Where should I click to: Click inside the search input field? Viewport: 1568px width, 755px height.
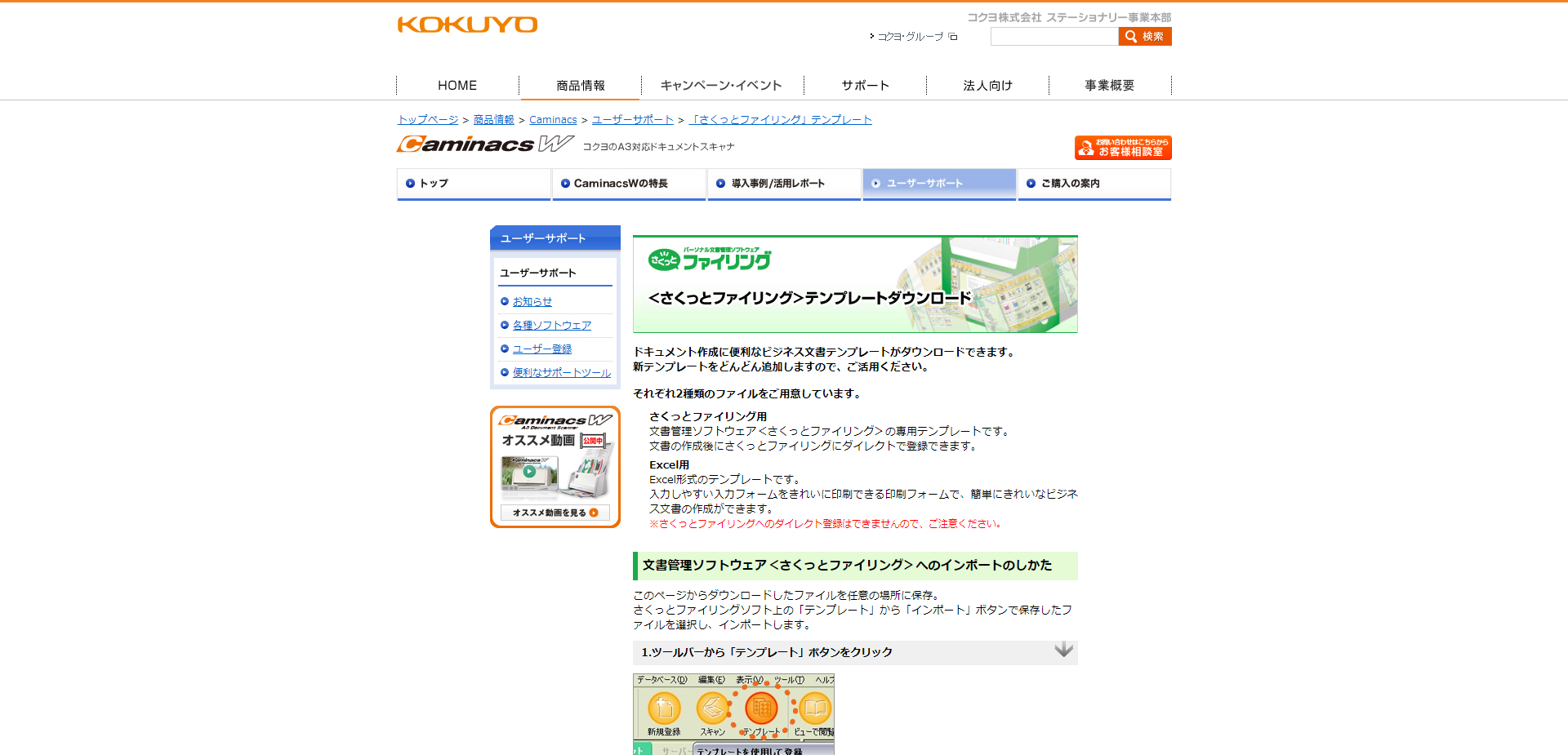(x=1053, y=36)
